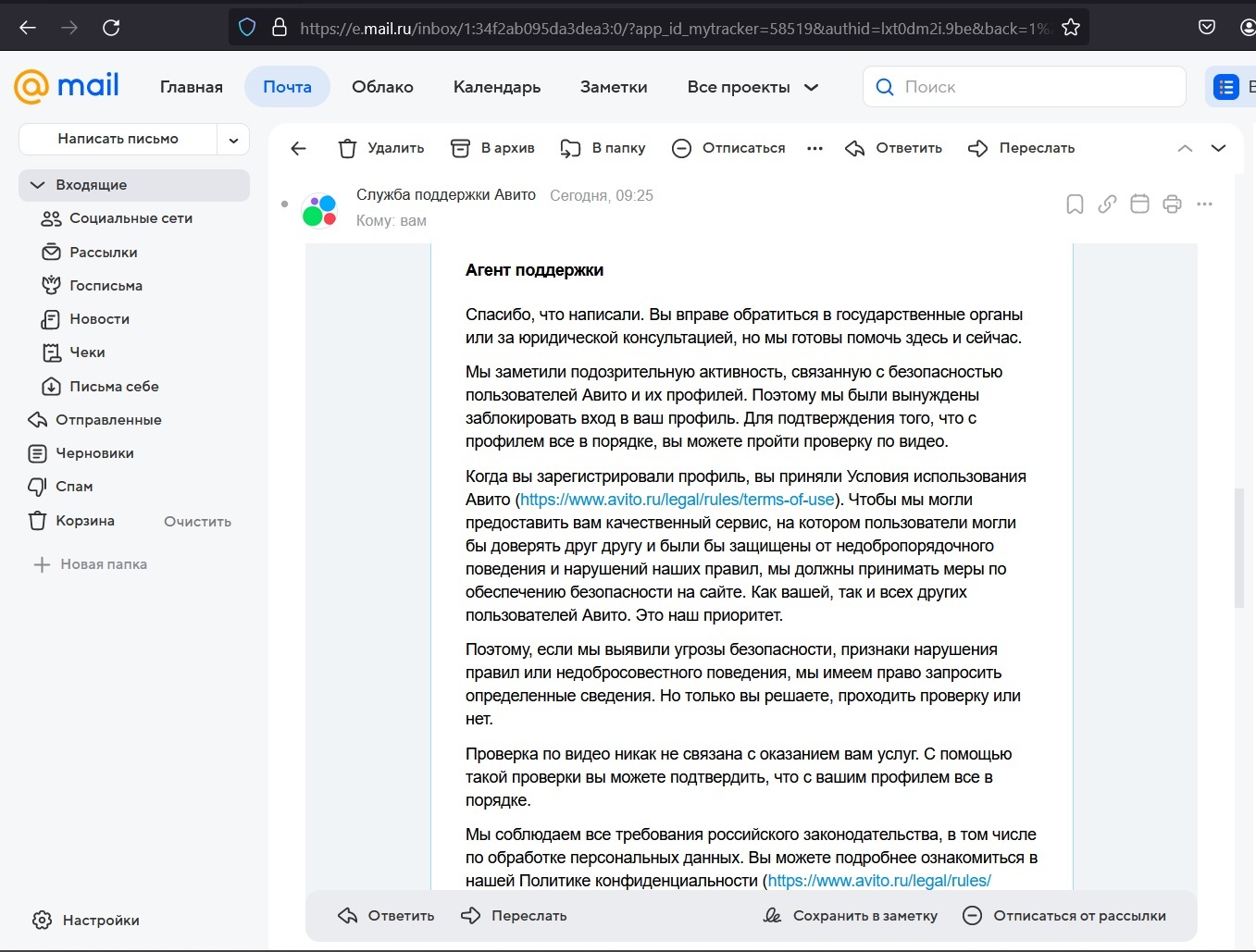Click Переслать in the bottom bar
Screen dimensions: 1256x952
pyautogui.click(x=514, y=916)
